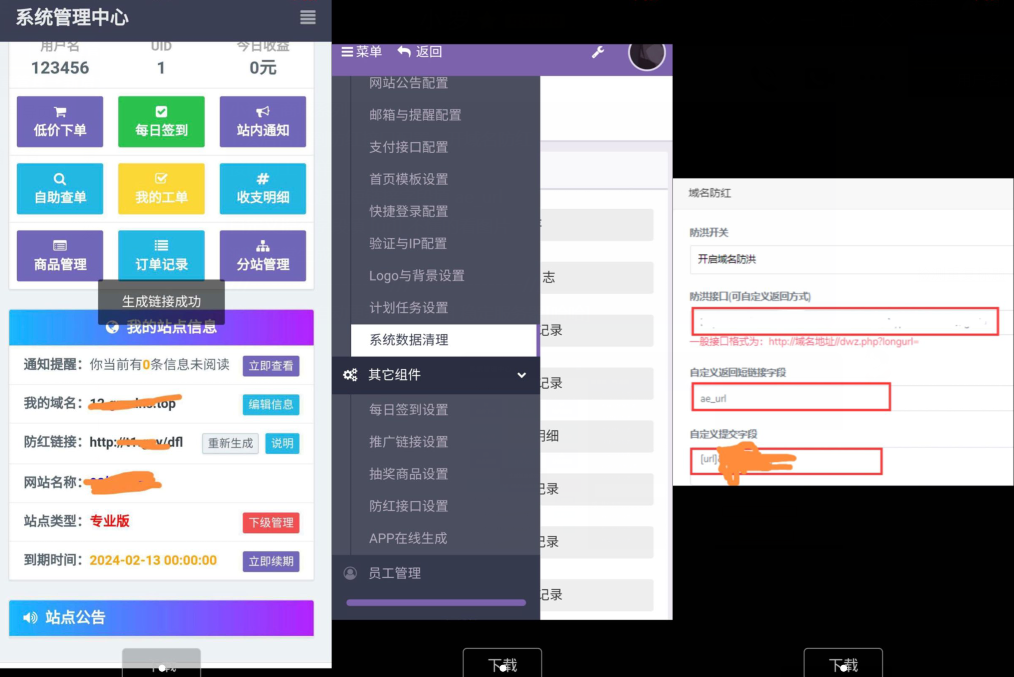Screen dimensions: 1014x677
Task: Open 商品管理 tile
Action: [60, 255]
